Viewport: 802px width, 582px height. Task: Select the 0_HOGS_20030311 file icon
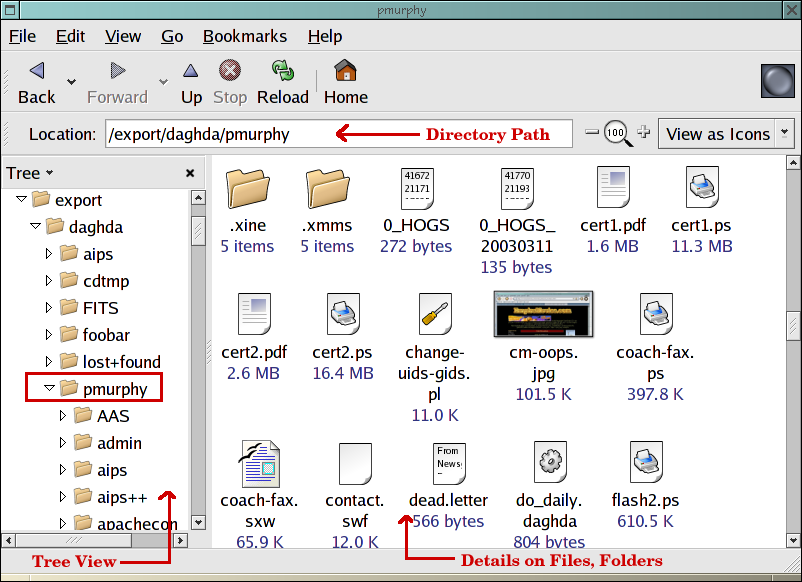[517, 188]
